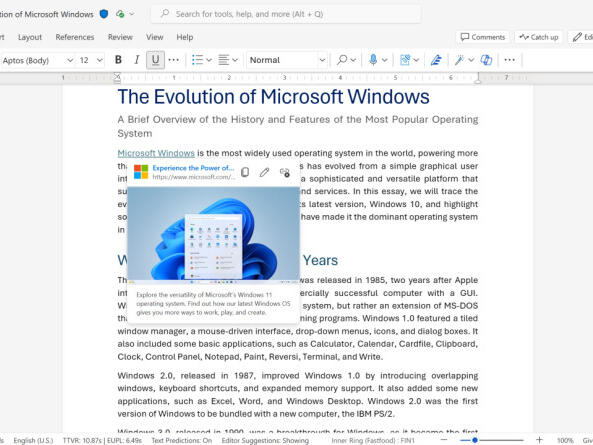This screenshot has width=593, height=445.
Task: Click the ruler left indent marker
Action: coord(117,78)
